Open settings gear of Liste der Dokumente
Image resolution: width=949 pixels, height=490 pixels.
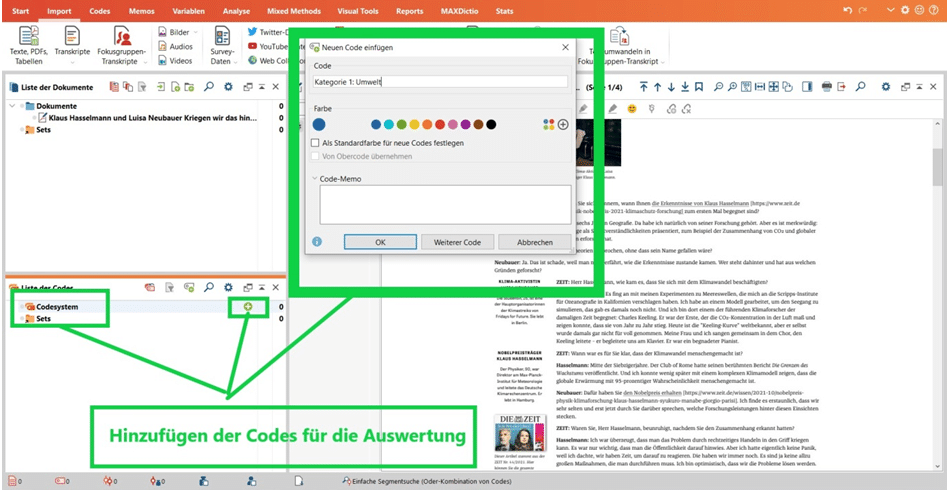click(228, 87)
